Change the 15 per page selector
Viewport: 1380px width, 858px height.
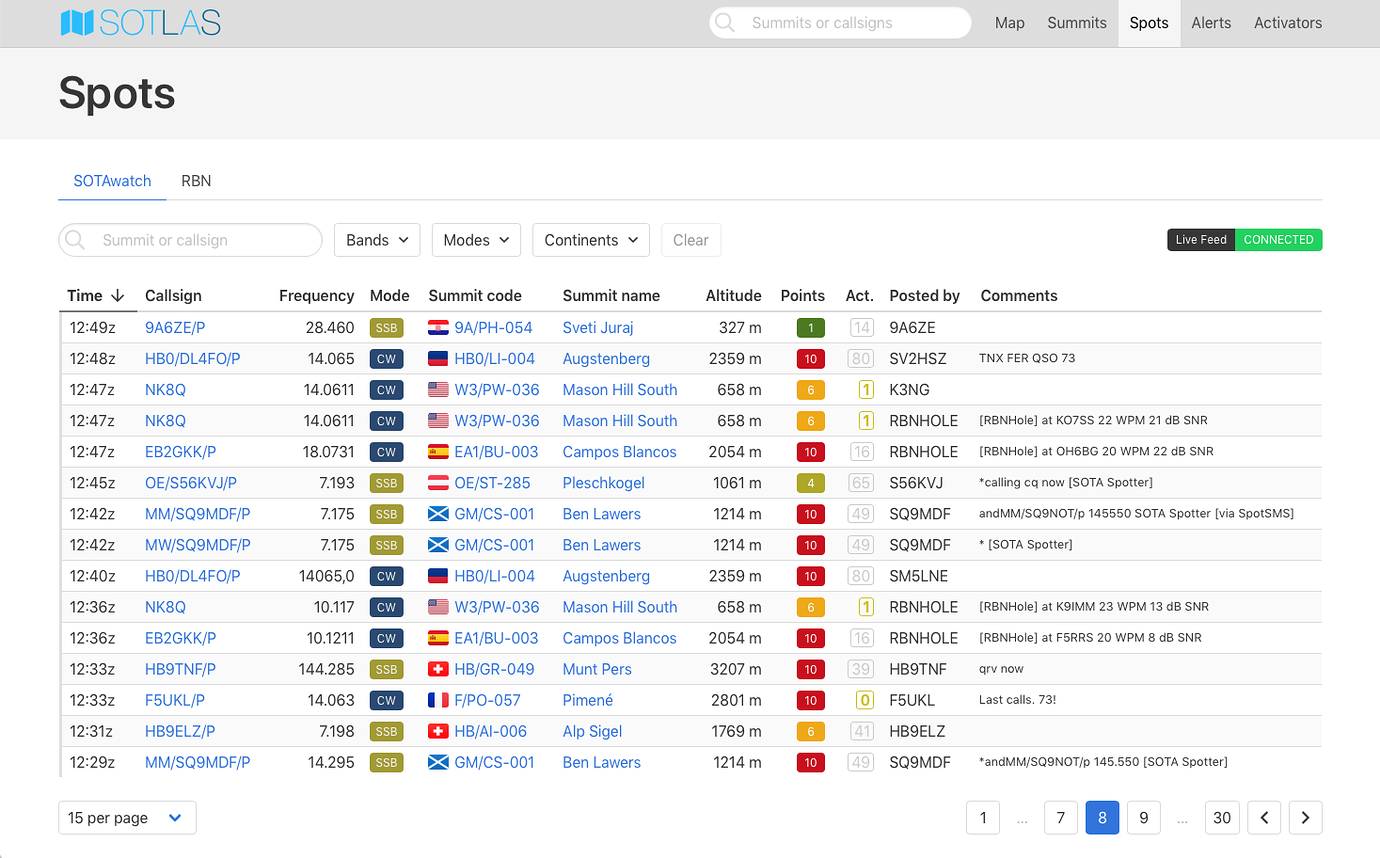click(x=127, y=818)
